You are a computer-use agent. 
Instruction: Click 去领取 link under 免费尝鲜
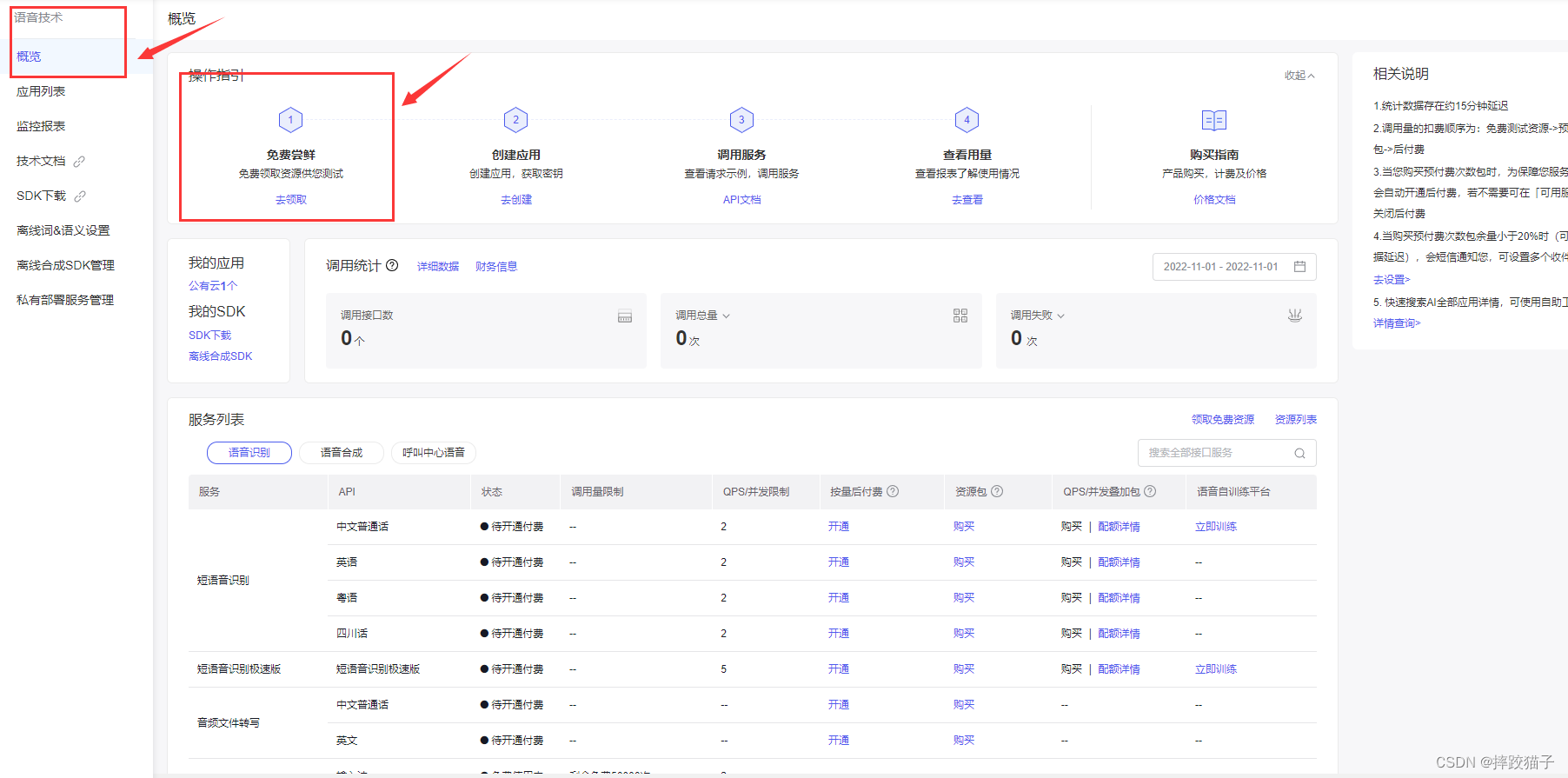[290, 200]
